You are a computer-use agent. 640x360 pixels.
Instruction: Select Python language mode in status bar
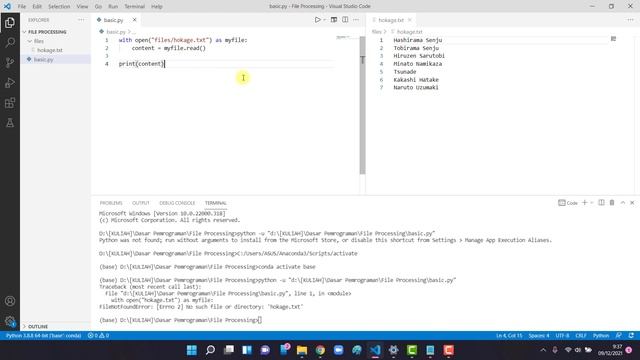(601, 336)
